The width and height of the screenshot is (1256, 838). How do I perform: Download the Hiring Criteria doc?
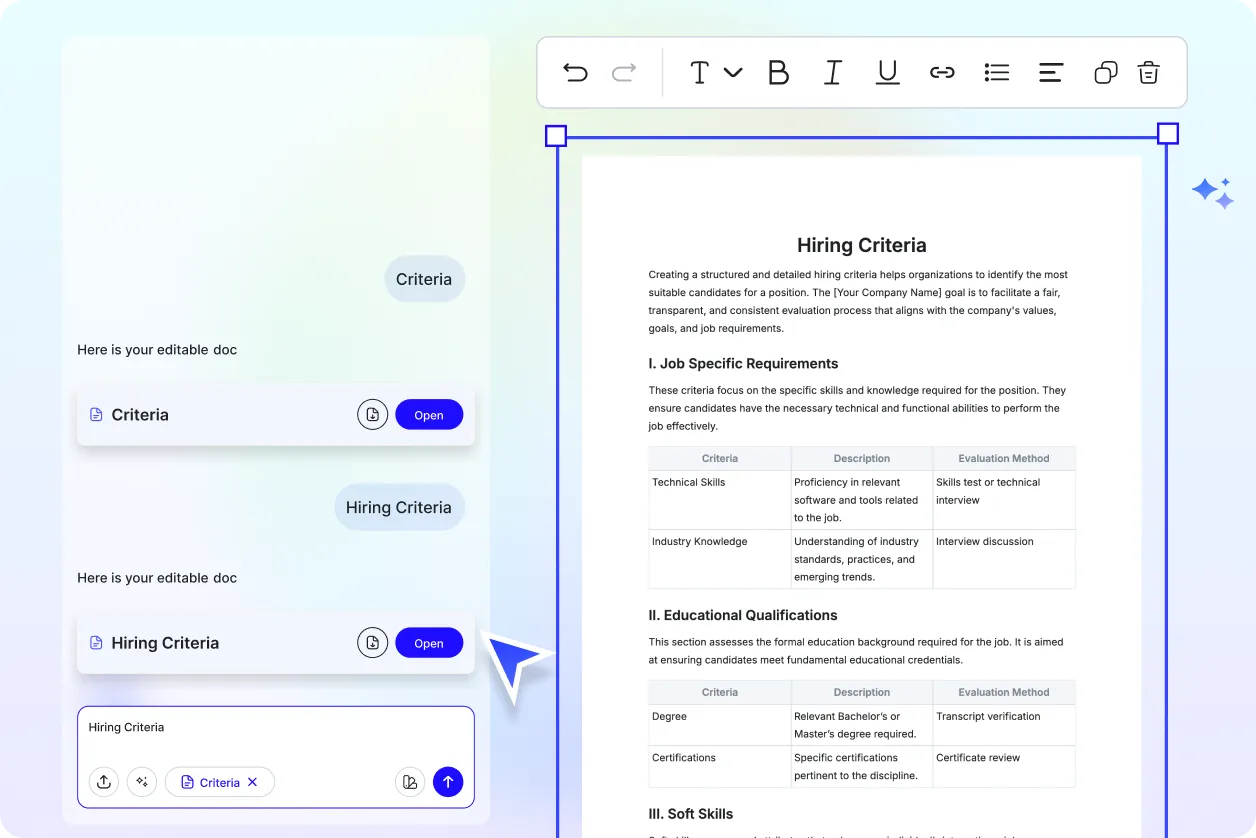[372, 643]
